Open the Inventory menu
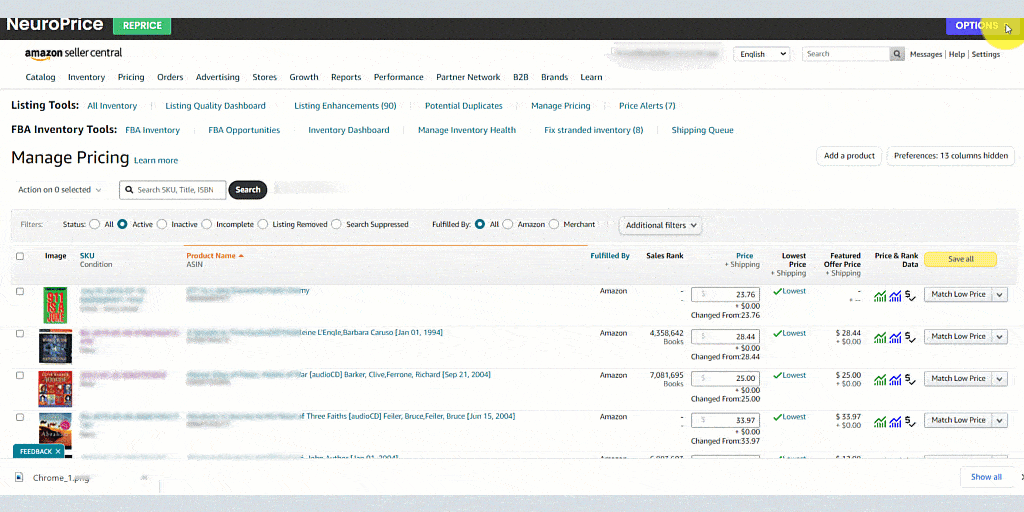Image resolution: width=1024 pixels, height=512 pixels. [86, 77]
